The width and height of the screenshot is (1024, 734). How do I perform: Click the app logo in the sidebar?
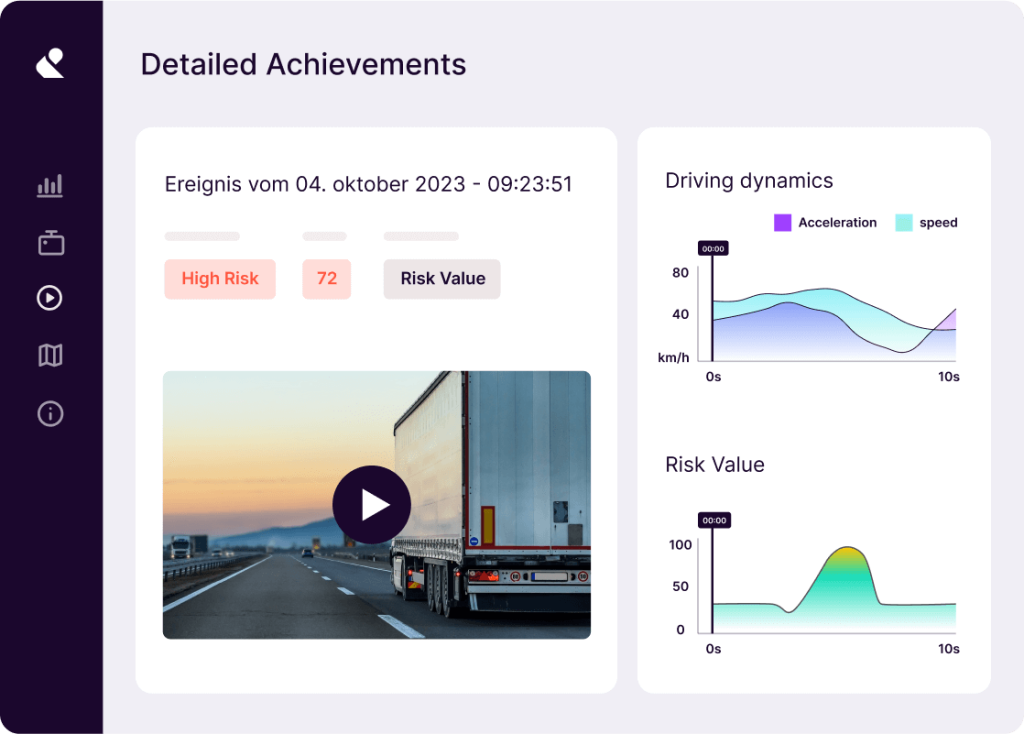[x=50, y=63]
